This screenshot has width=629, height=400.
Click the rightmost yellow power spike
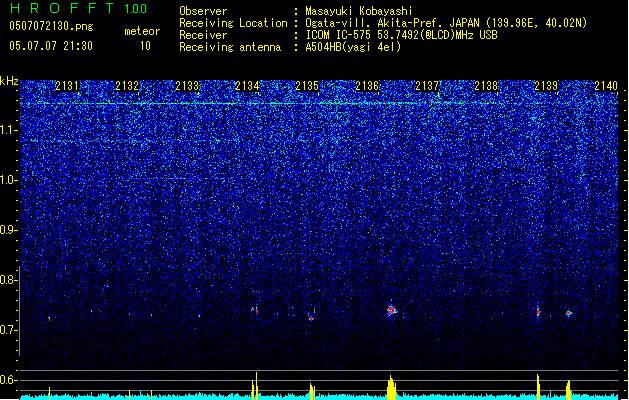[x=568, y=390]
